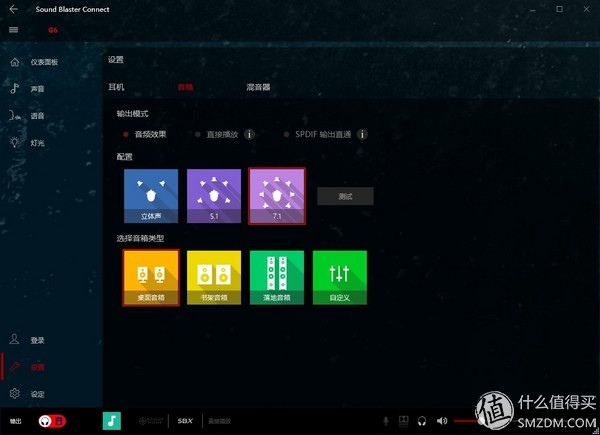Click the dual-panel icon in bottom bar

pyautogui.click(x=403, y=421)
